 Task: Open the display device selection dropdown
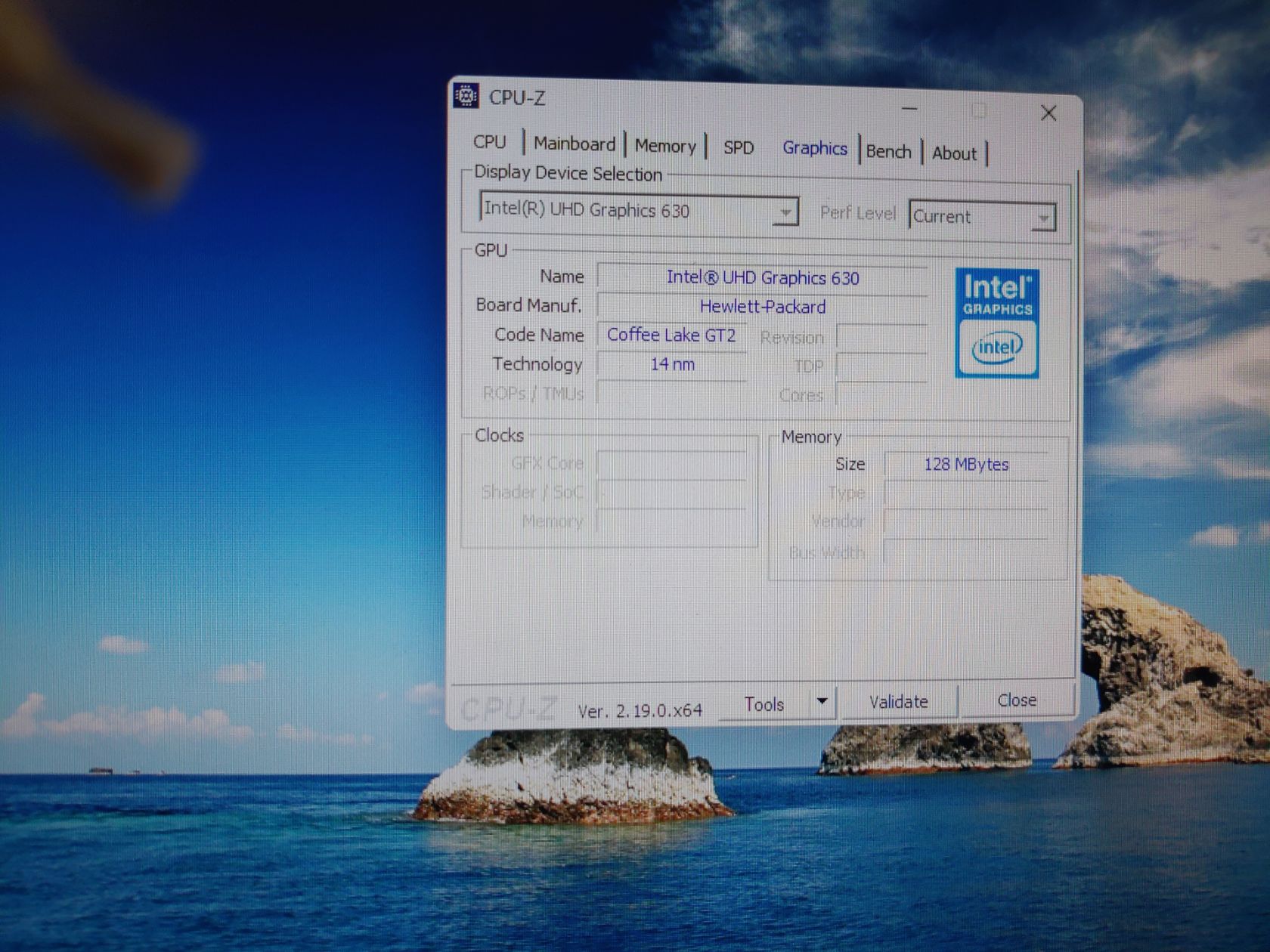click(639, 210)
